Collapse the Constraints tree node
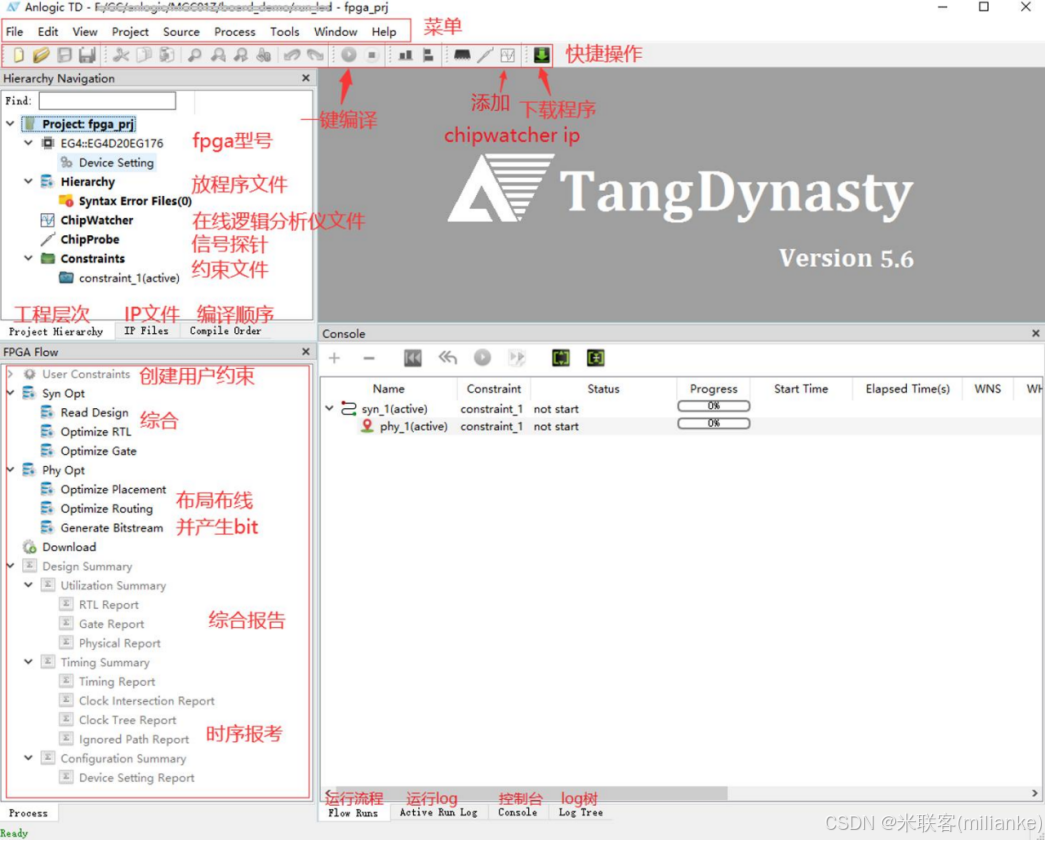Image resolution: width=1046 pixels, height=841 pixels. [28, 258]
